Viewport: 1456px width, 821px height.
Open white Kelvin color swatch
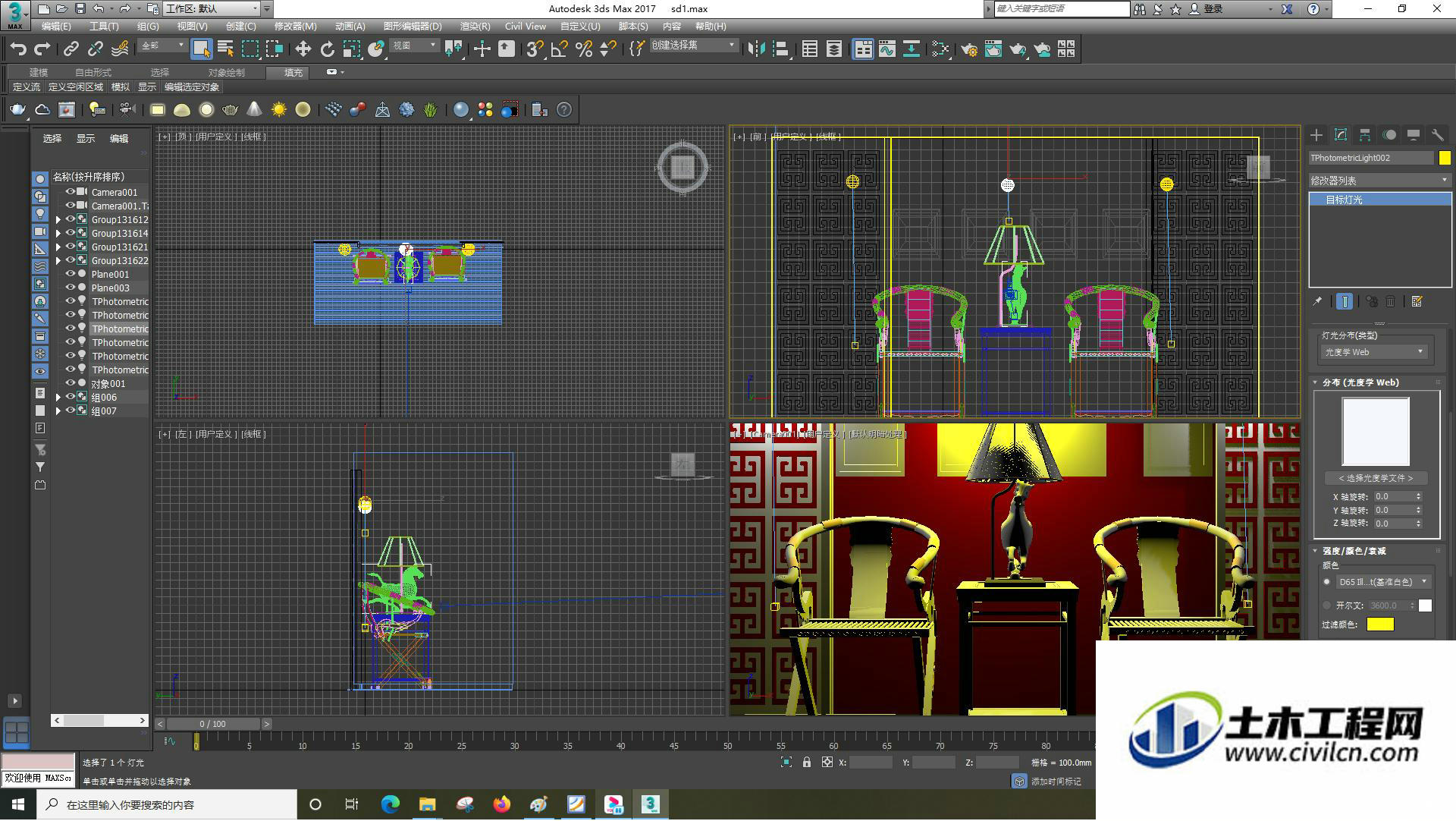tap(1426, 606)
